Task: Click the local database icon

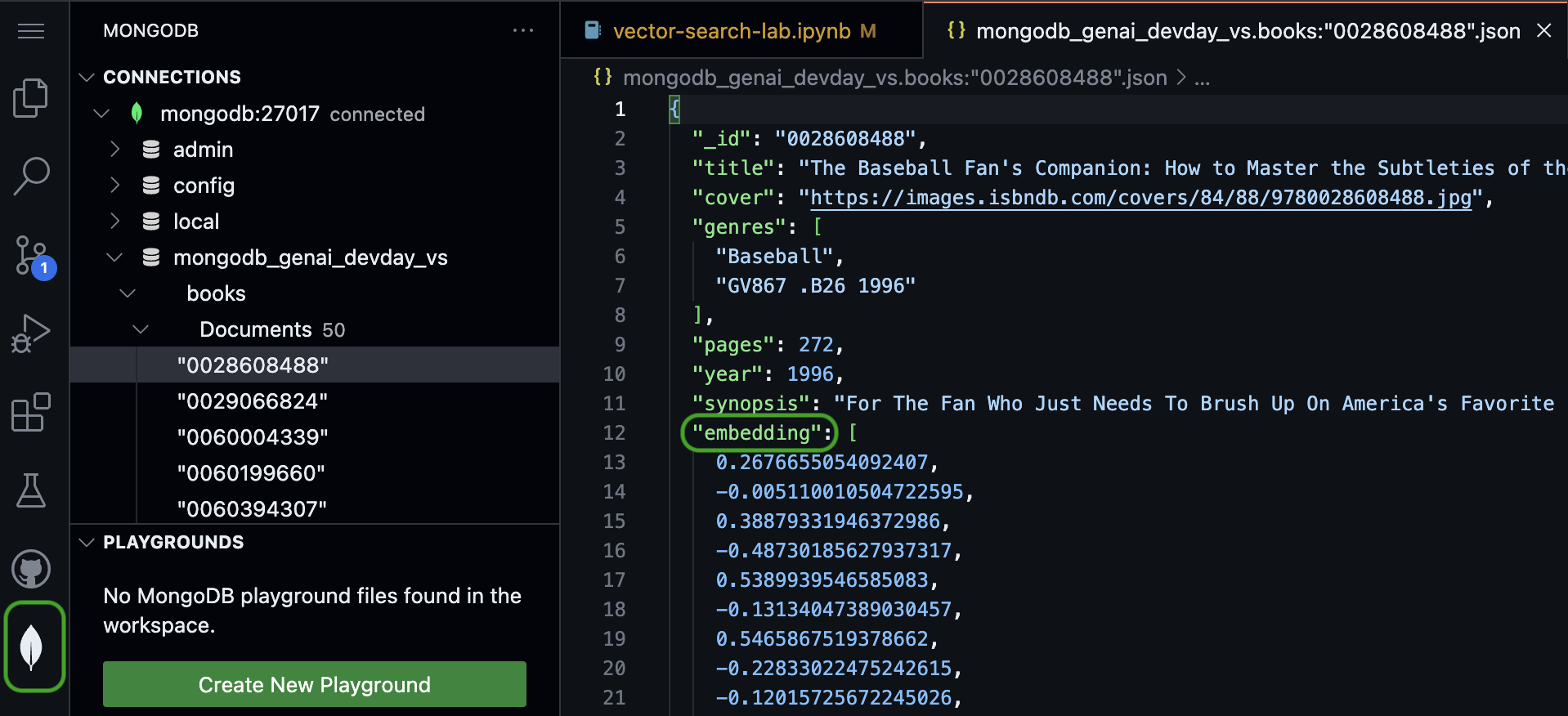Action: [151, 222]
